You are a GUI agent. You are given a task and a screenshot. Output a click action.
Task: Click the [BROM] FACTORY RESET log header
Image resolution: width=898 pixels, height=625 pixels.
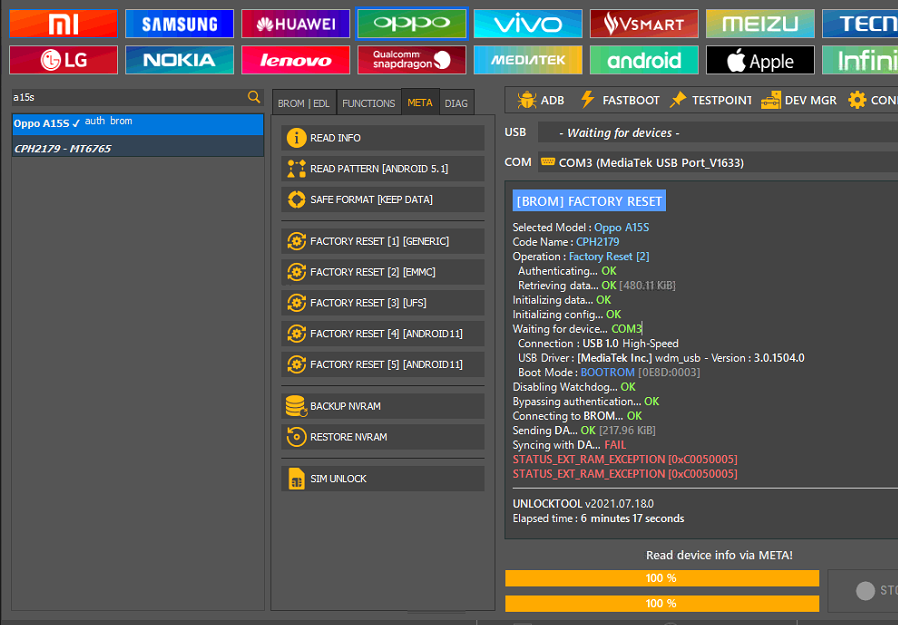(589, 202)
